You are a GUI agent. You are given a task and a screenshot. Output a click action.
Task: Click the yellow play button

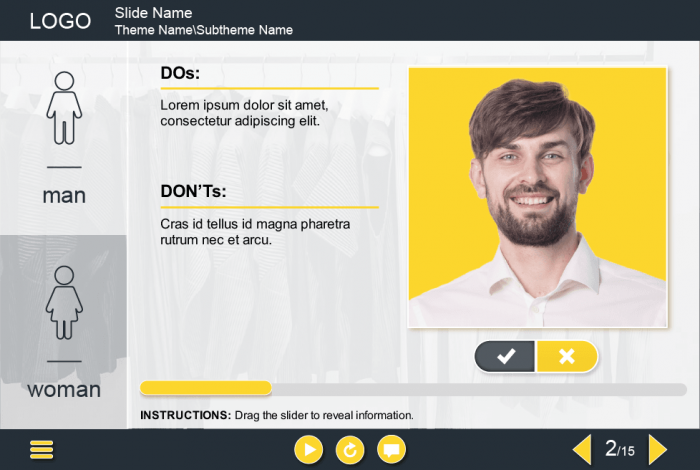tap(308, 449)
